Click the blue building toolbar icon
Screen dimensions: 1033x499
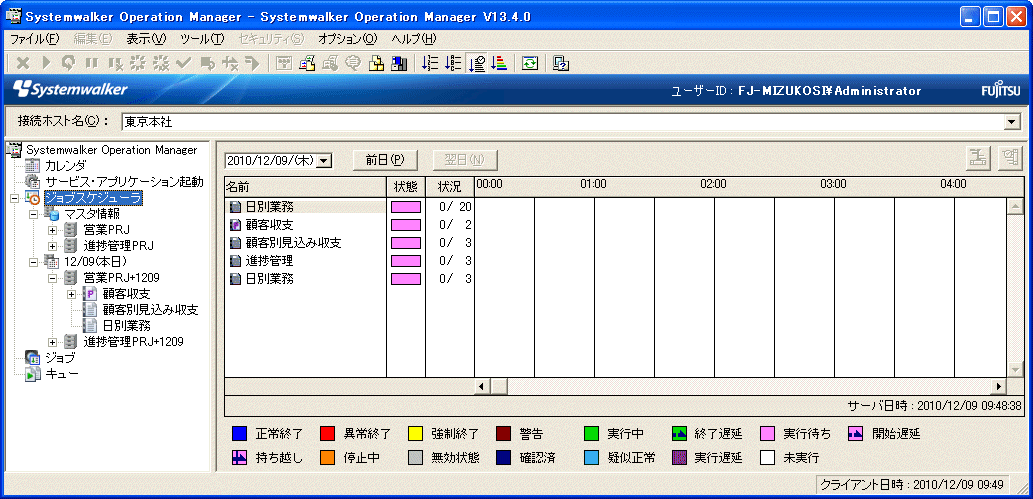(399, 63)
